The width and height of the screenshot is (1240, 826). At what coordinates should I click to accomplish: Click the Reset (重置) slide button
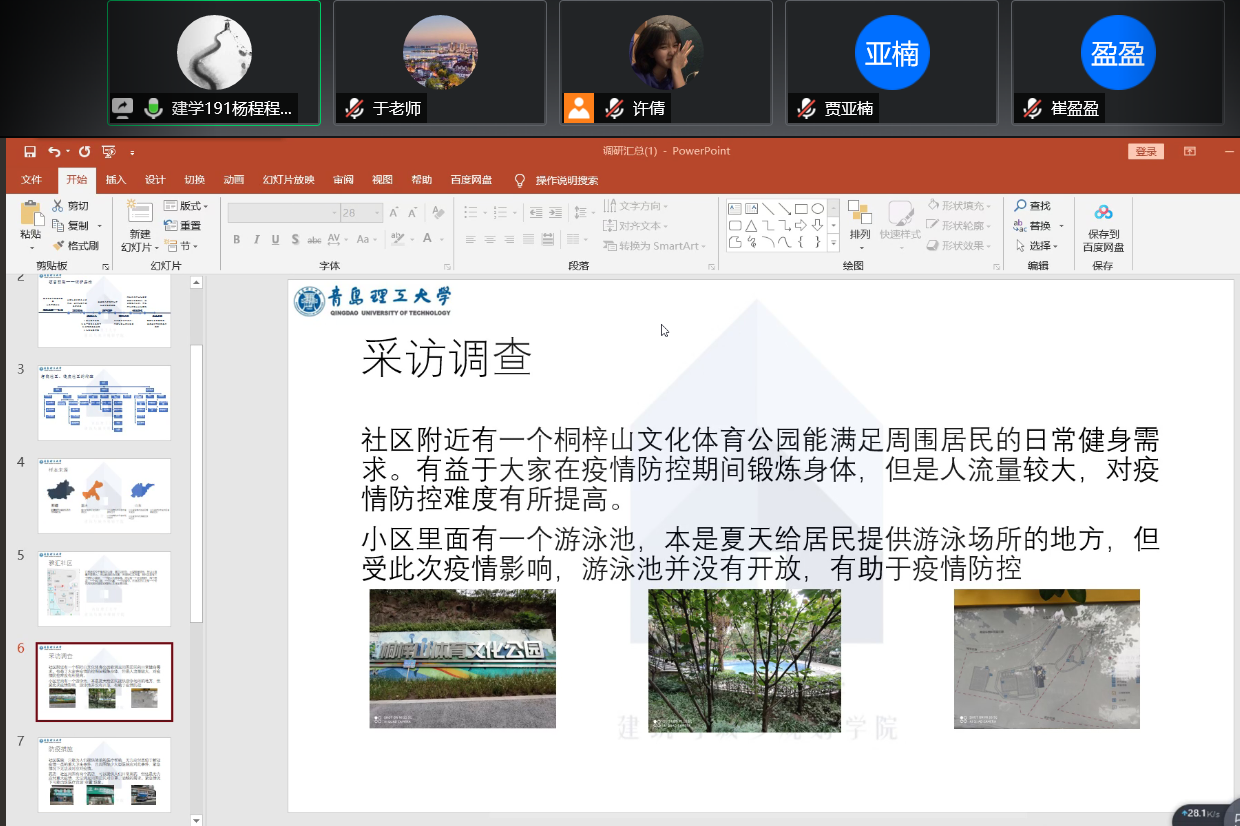184,226
